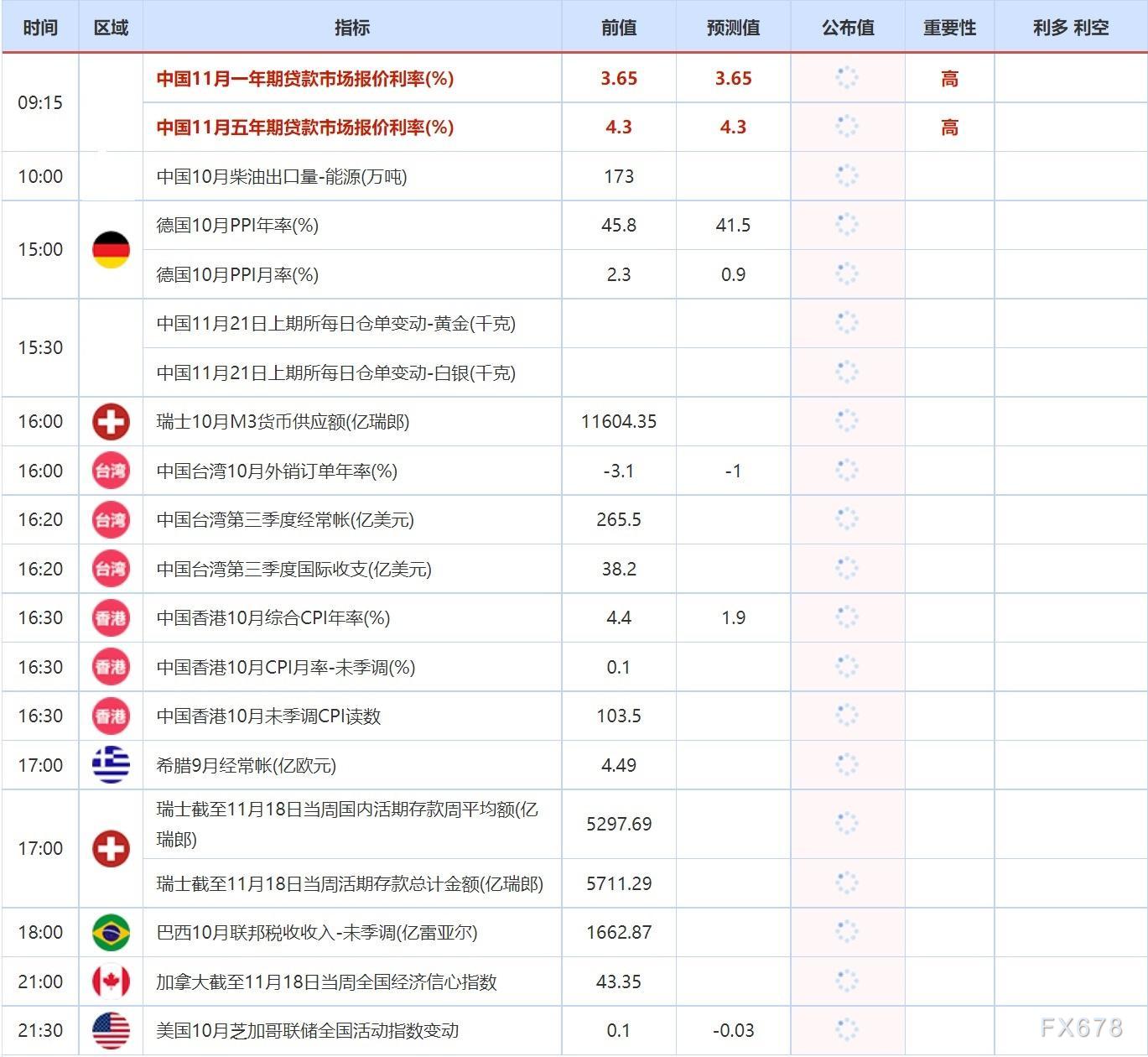Open 中国11月五年期贷款市场报价利率 indicator

point(305,127)
